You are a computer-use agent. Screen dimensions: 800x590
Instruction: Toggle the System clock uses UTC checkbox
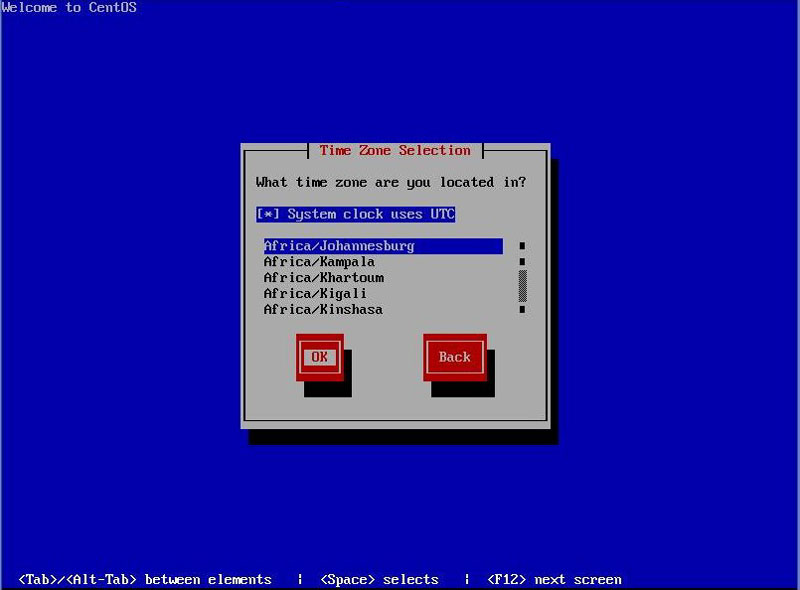pyautogui.click(x=355, y=214)
